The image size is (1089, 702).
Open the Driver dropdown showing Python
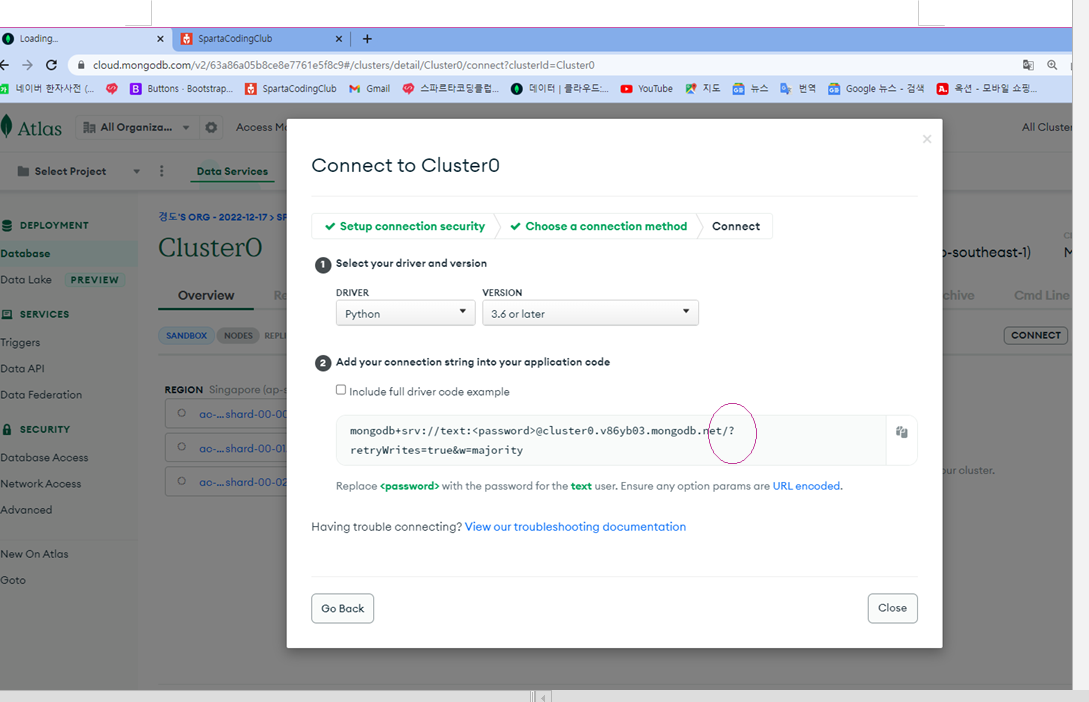point(406,313)
